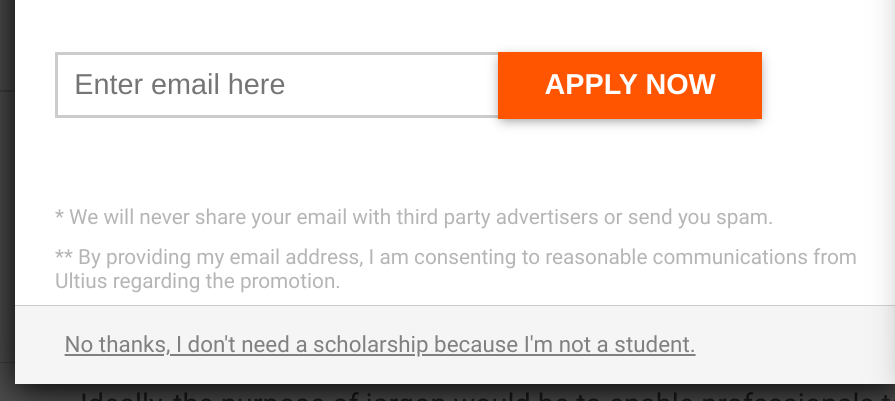Click the single-asterisk footnote marker
895x401 pixels.
(x=59, y=217)
